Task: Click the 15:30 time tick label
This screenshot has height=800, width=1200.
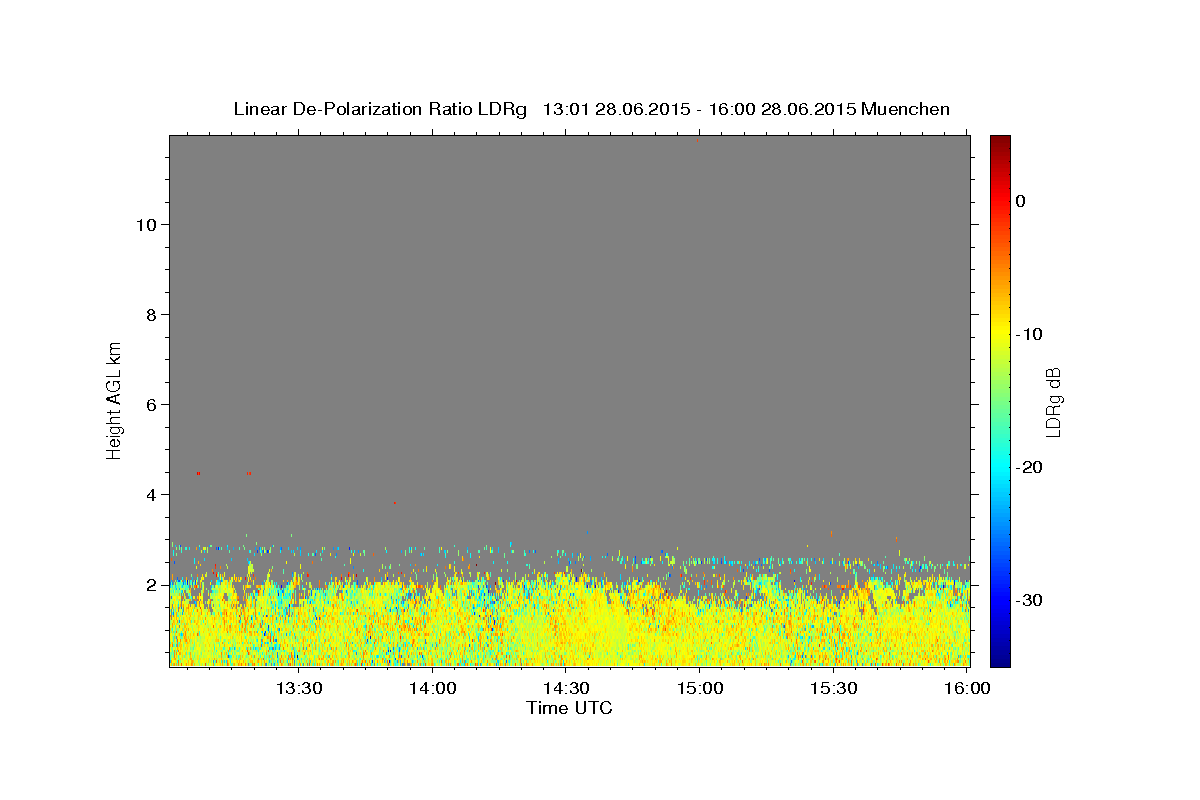Action: [x=833, y=688]
